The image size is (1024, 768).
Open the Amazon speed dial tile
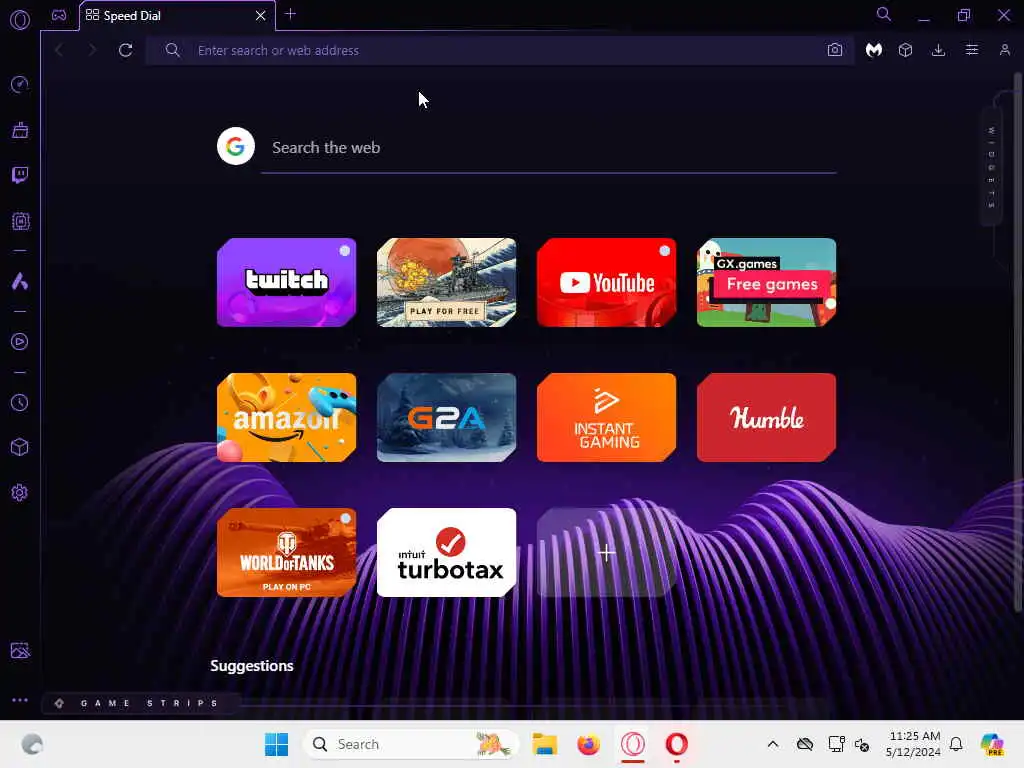pyautogui.click(x=287, y=417)
